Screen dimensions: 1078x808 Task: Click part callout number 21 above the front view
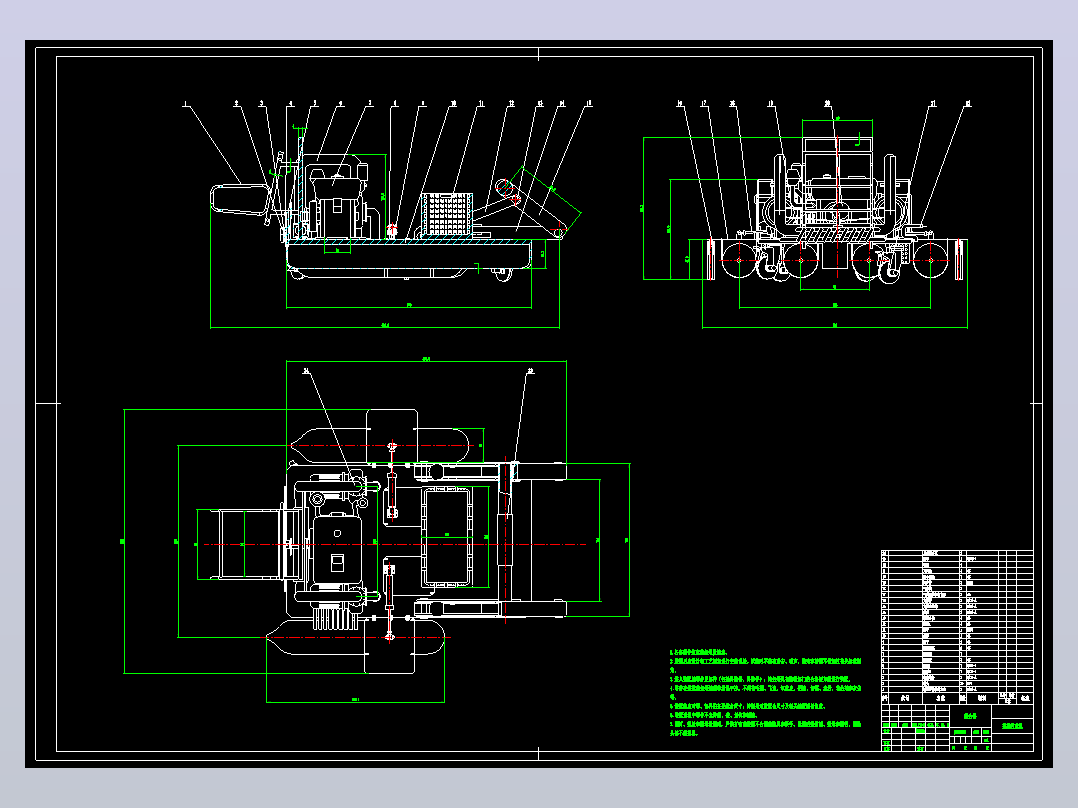point(933,104)
